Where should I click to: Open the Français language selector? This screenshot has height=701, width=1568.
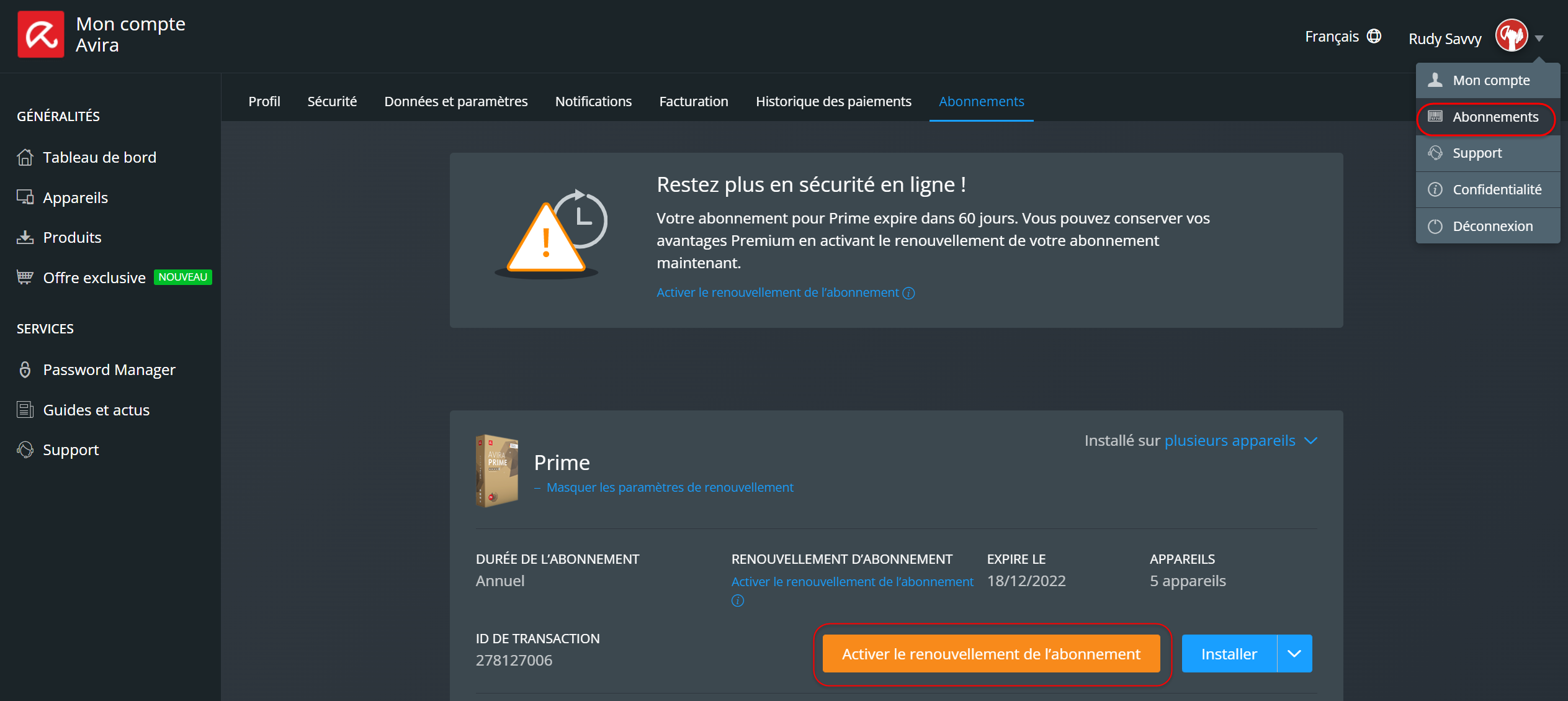(x=1343, y=36)
